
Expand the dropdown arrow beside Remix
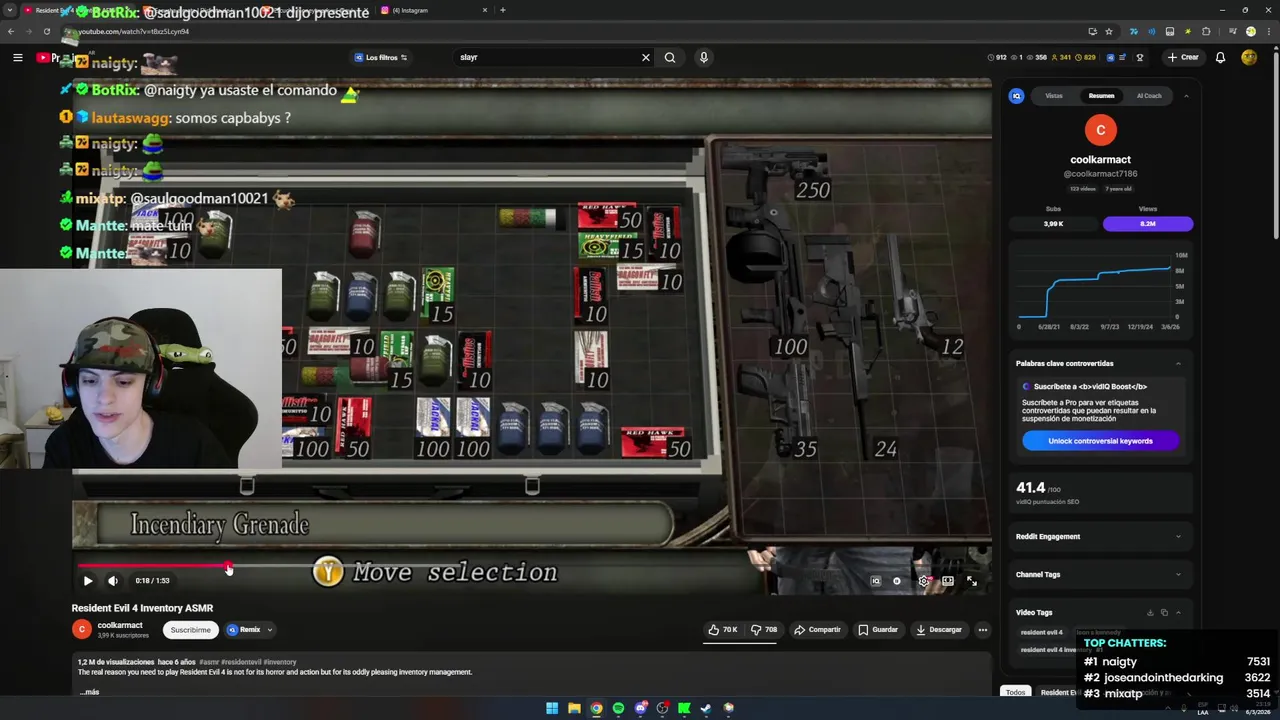[269, 630]
